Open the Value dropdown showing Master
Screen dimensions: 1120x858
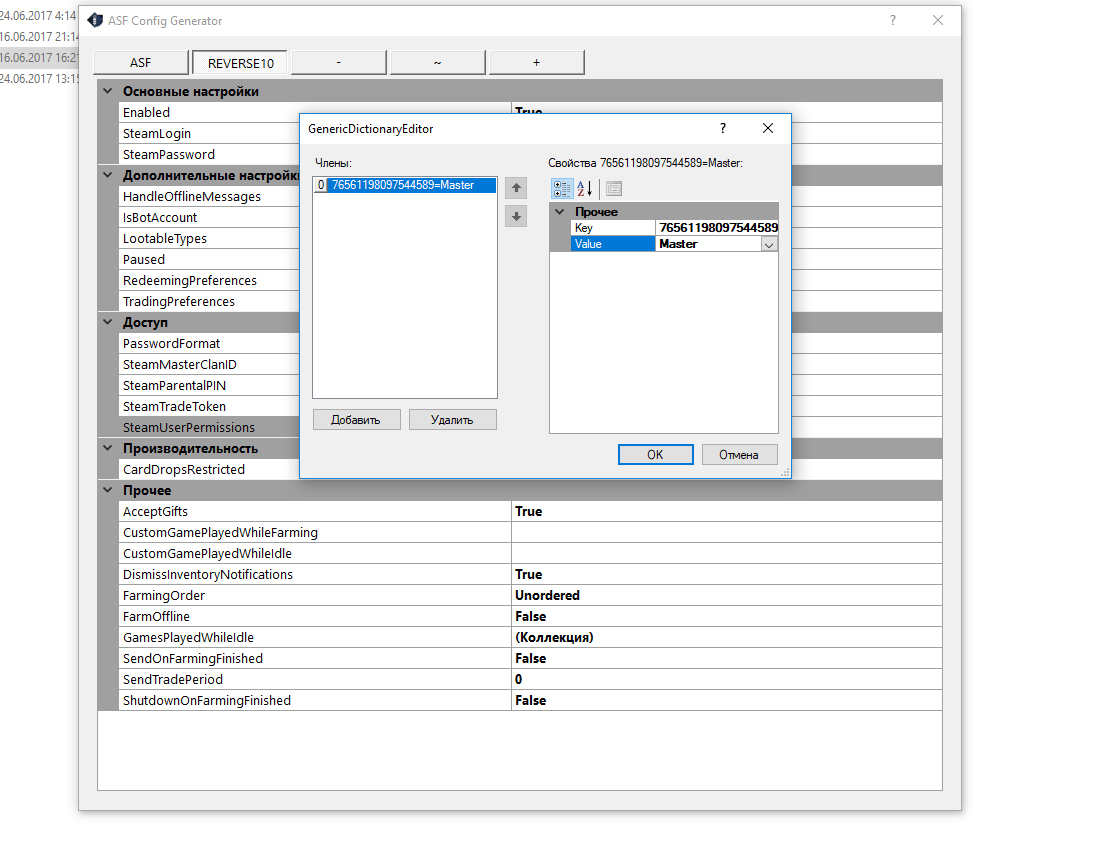769,244
